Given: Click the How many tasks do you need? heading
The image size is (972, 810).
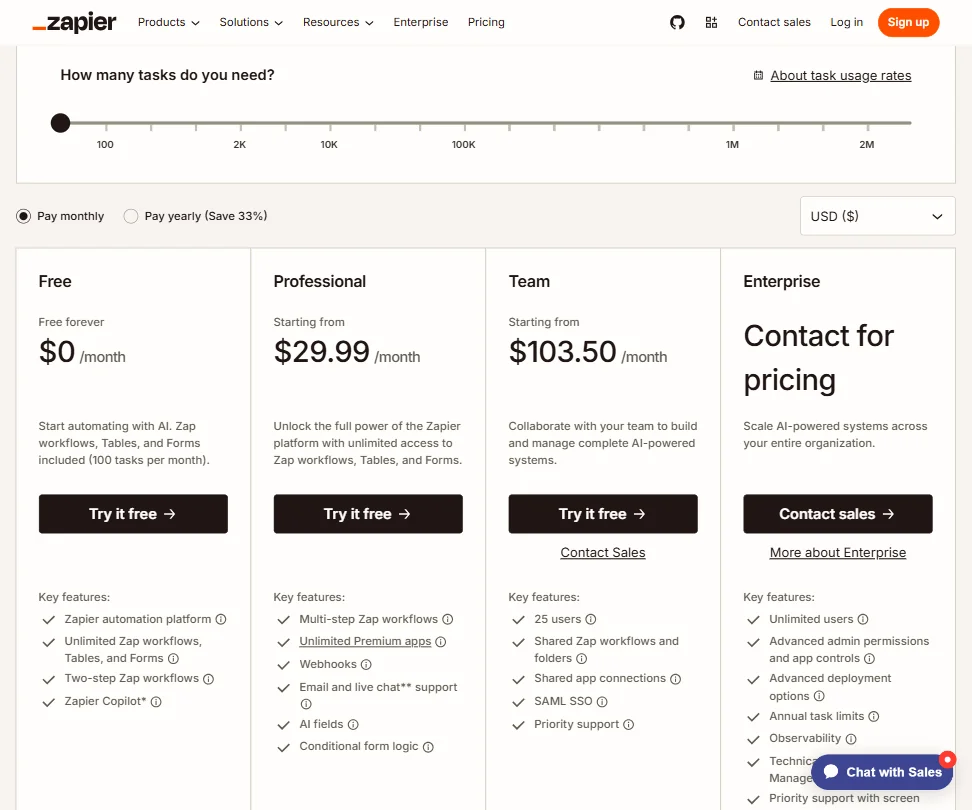Looking at the screenshot, I should click(167, 75).
